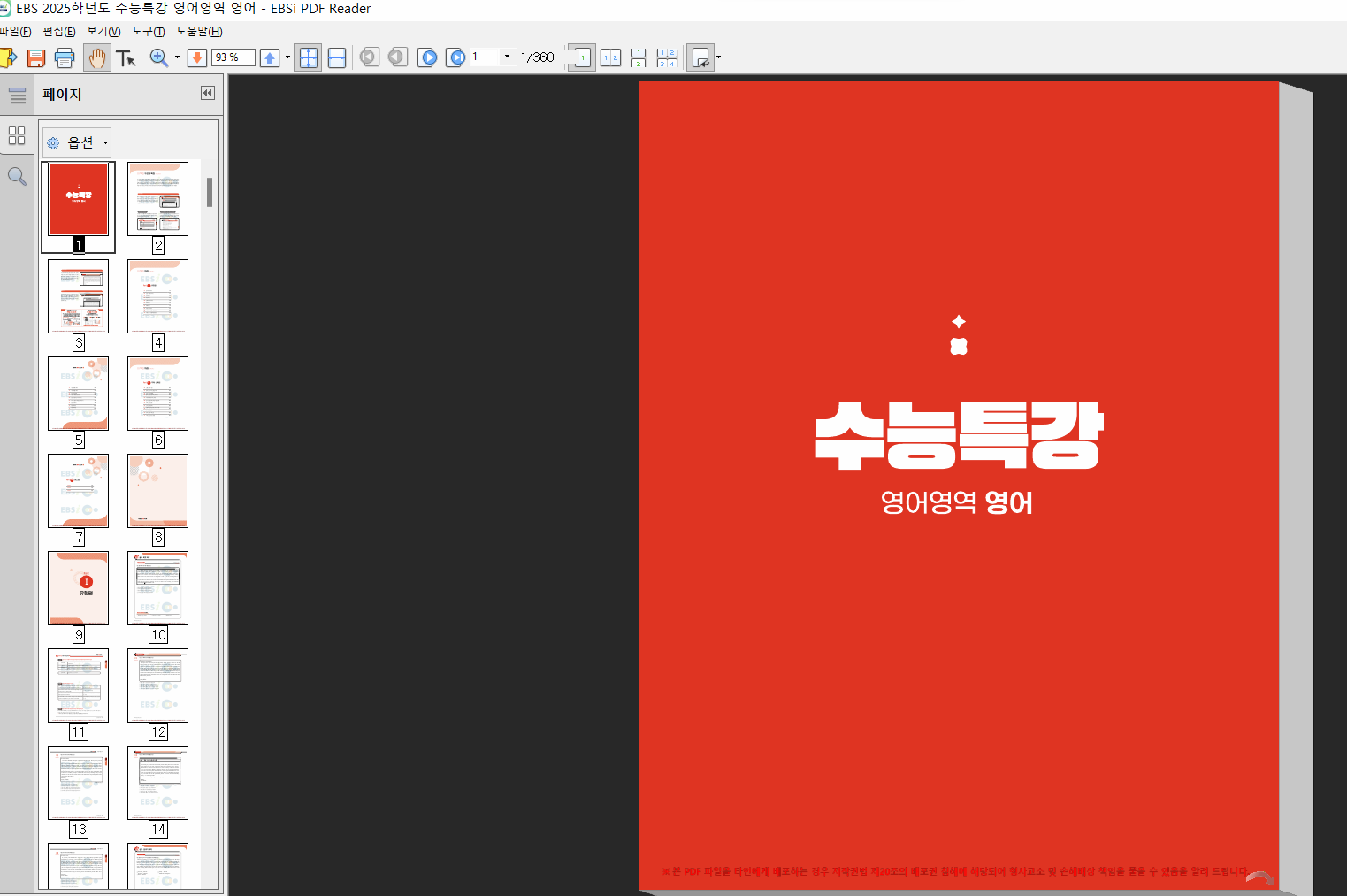Viewport: 1347px width, 896px height.
Task: Select page 10 thumbnail
Action: tap(157, 588)
